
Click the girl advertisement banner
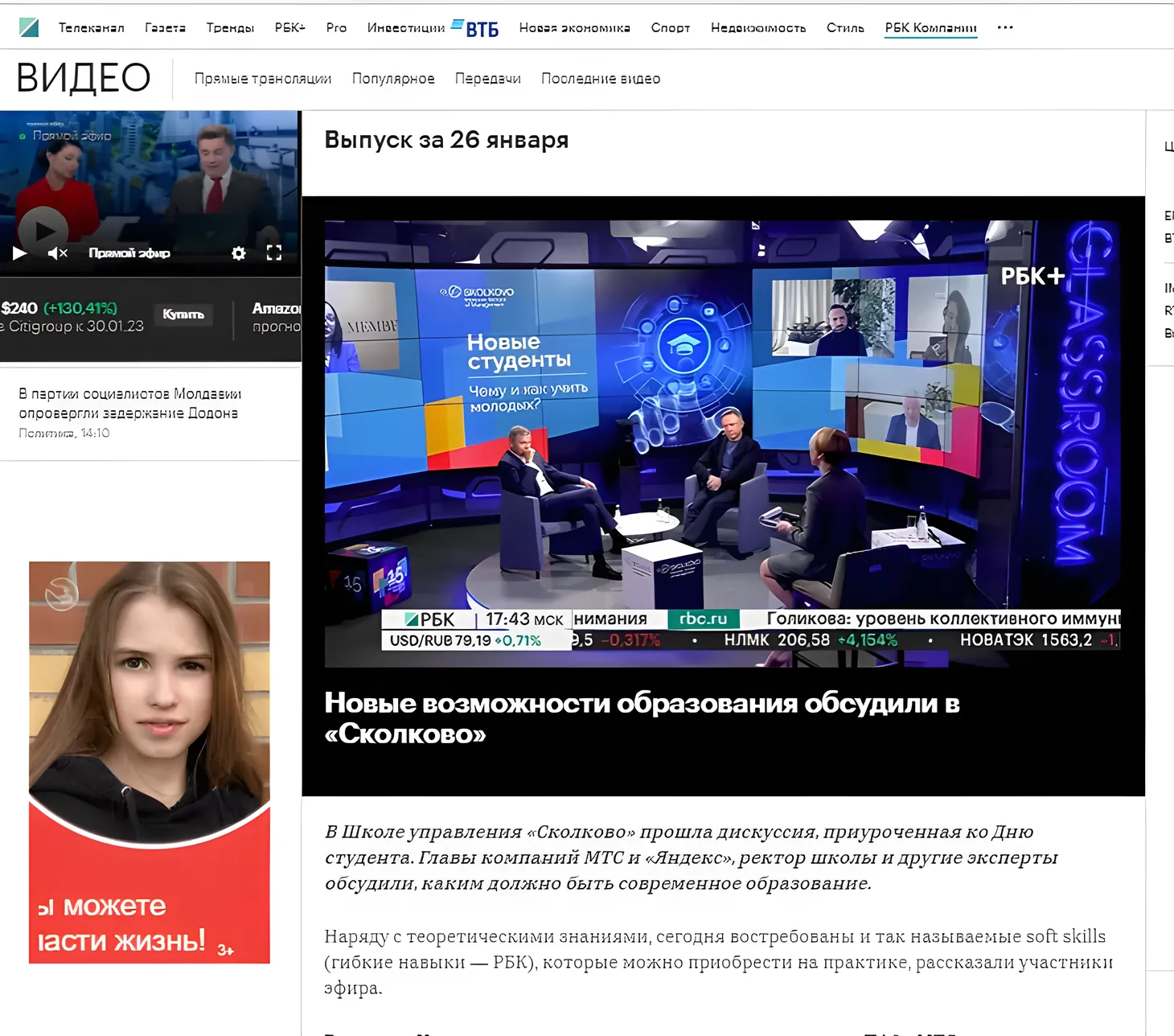(150, 763)
